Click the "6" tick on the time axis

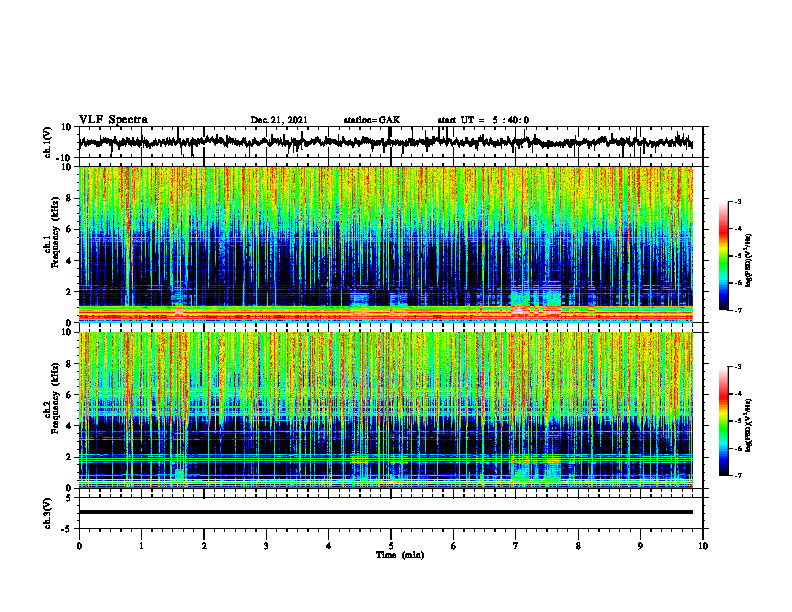click(454, 546)
